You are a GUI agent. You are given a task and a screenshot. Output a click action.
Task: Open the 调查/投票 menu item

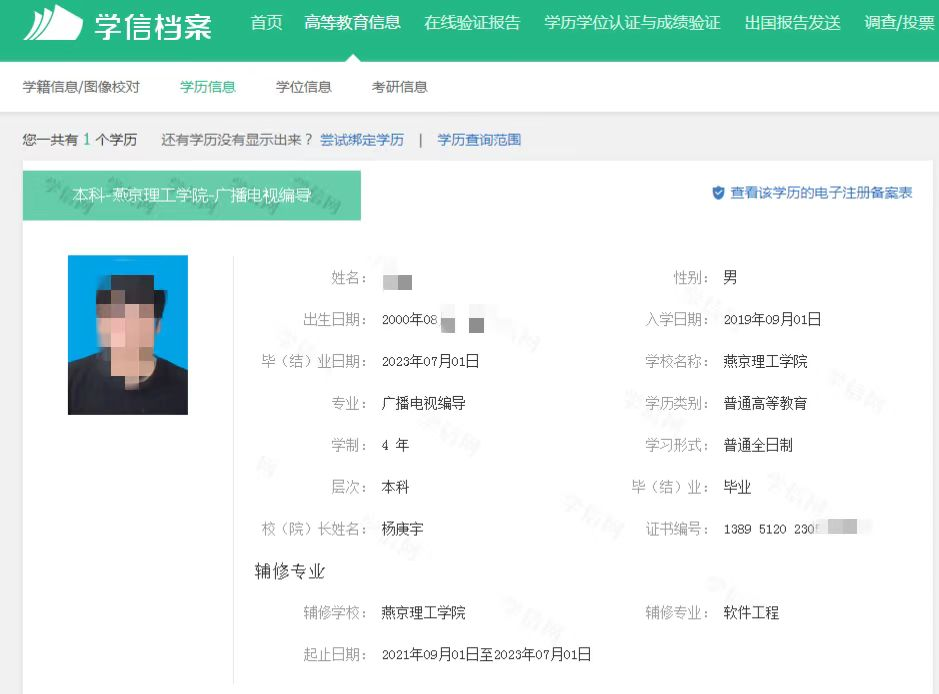coord(899,23)
